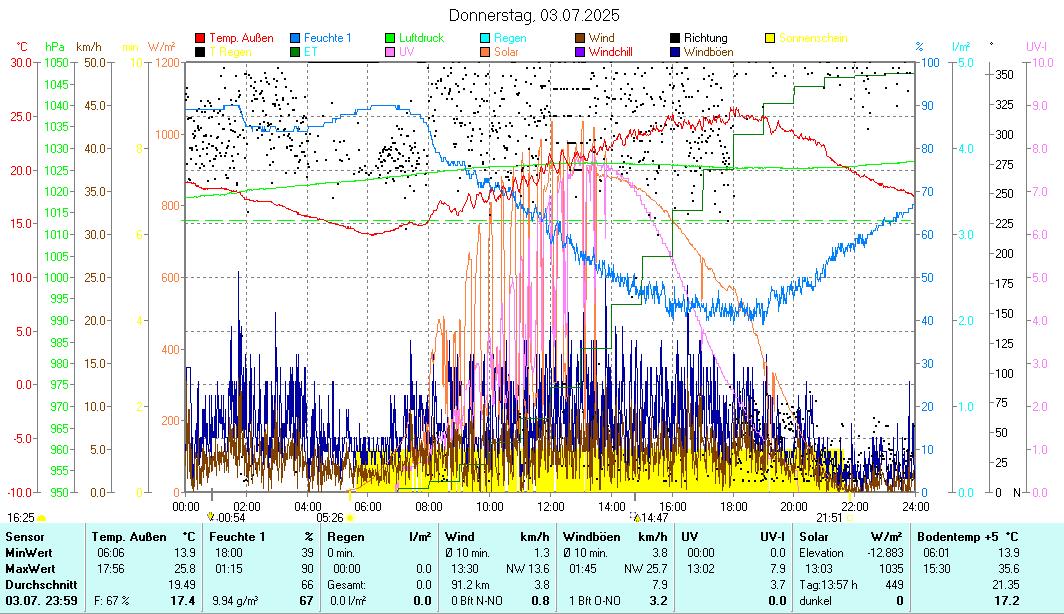Image resolution: width=1064 pixels, height=614 pixels.
Task: Click the average temperature value 19.49
Action: pos(182,585)
